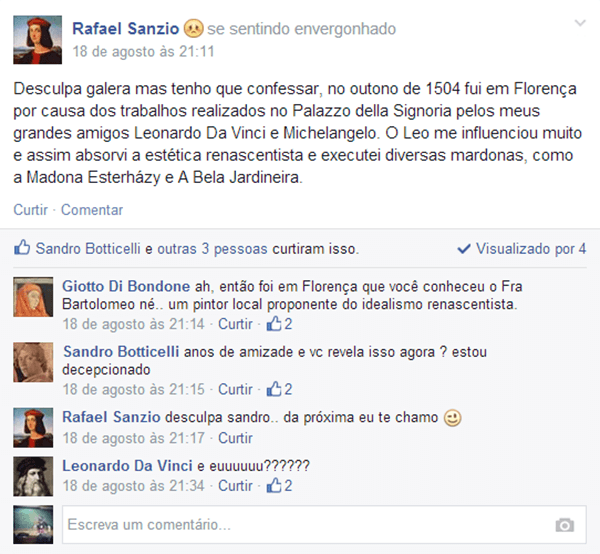Open Giotto Di Bondone's profile name
The width and height of the screenshot is (600, 554).
pos(126,286)
